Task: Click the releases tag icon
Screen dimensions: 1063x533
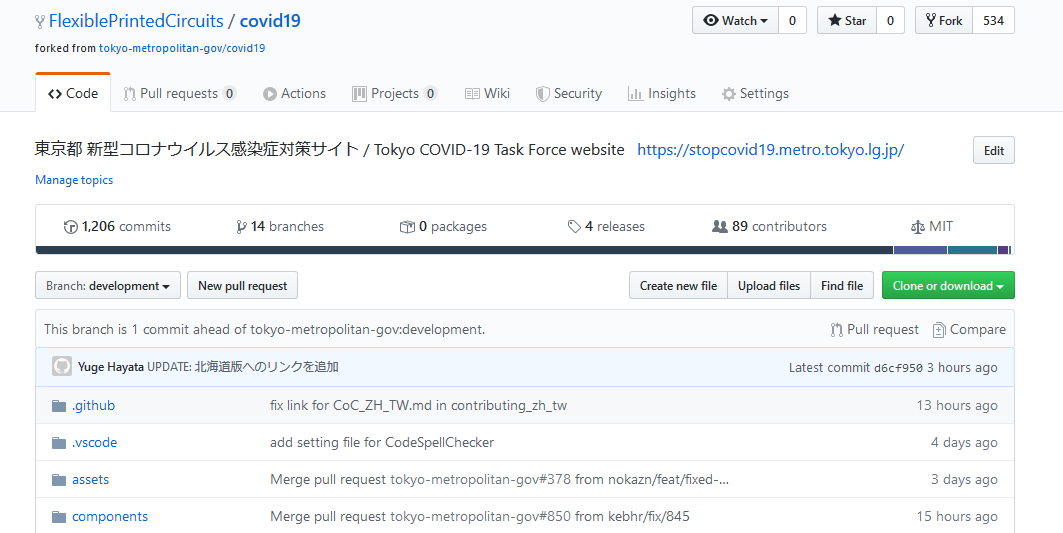Action: (574, 227)
